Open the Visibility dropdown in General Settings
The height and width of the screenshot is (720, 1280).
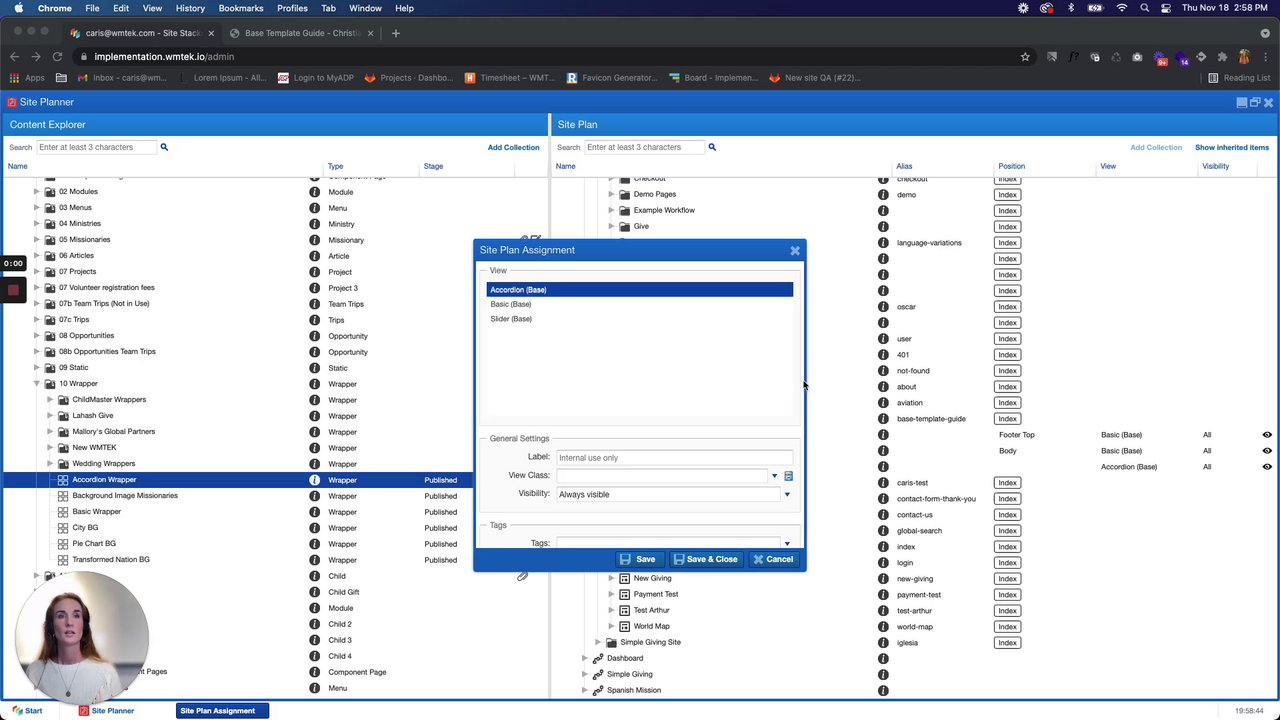[787, 494]
